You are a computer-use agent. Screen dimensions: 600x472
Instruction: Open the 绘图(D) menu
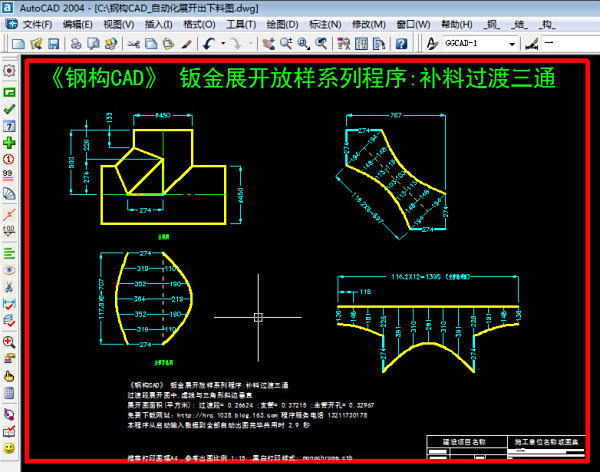tap(282, 24)
